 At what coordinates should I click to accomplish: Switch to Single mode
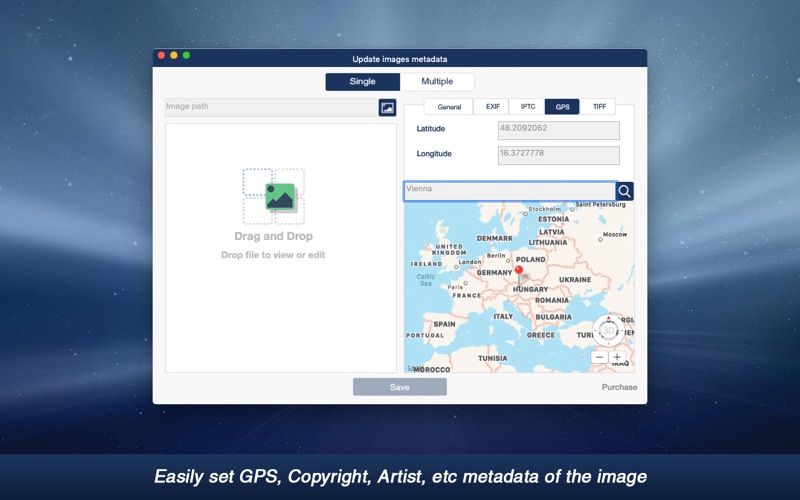[x=363, y=82]
